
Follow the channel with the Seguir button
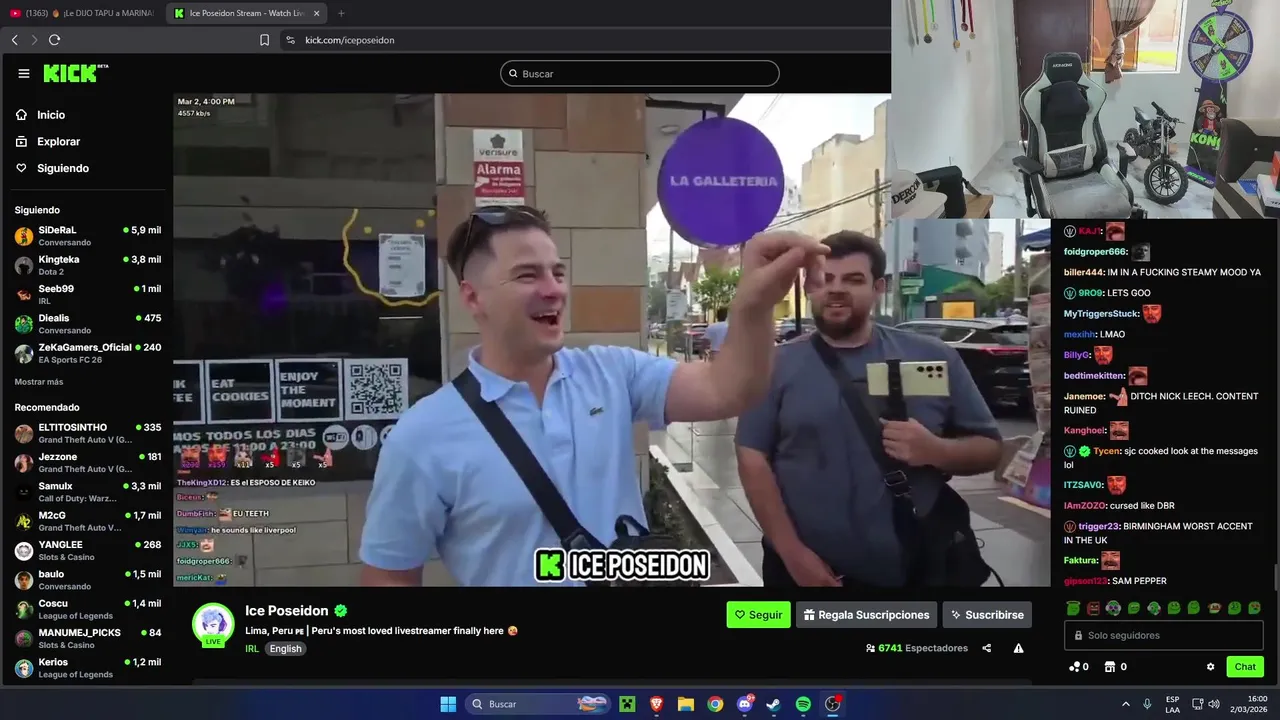(758, 615)
